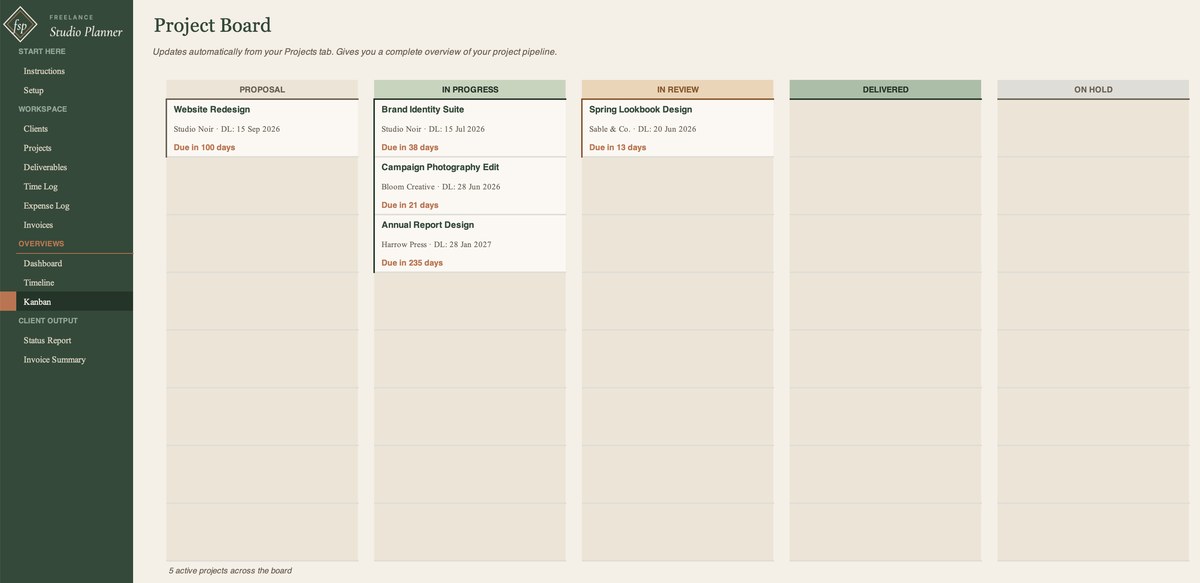Click the 'Due in 100 days' label

[x=204, y=148]
